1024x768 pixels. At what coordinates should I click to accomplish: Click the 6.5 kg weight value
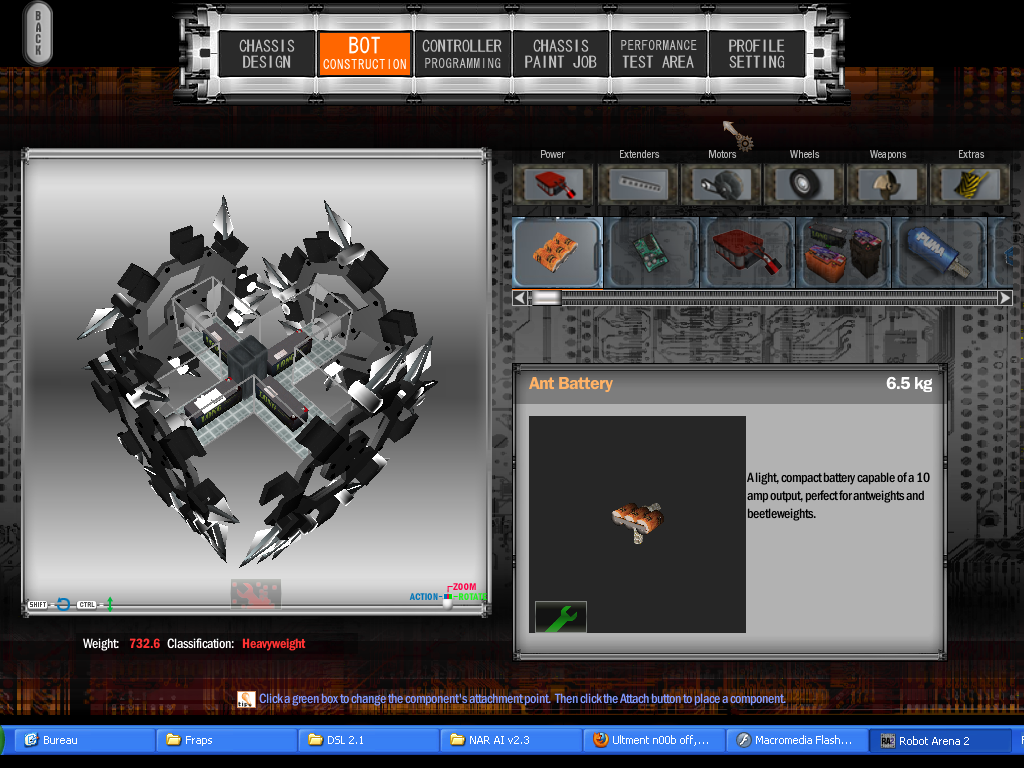click(908, 383)
